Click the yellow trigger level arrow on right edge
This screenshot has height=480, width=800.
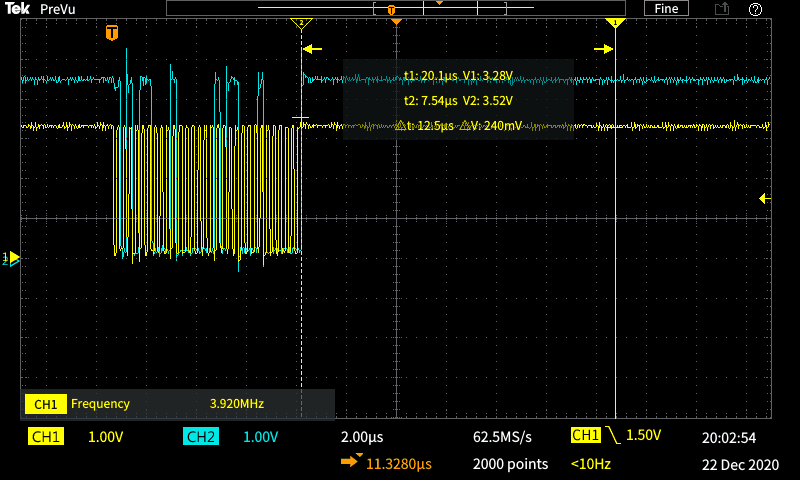tap(765, 199)
